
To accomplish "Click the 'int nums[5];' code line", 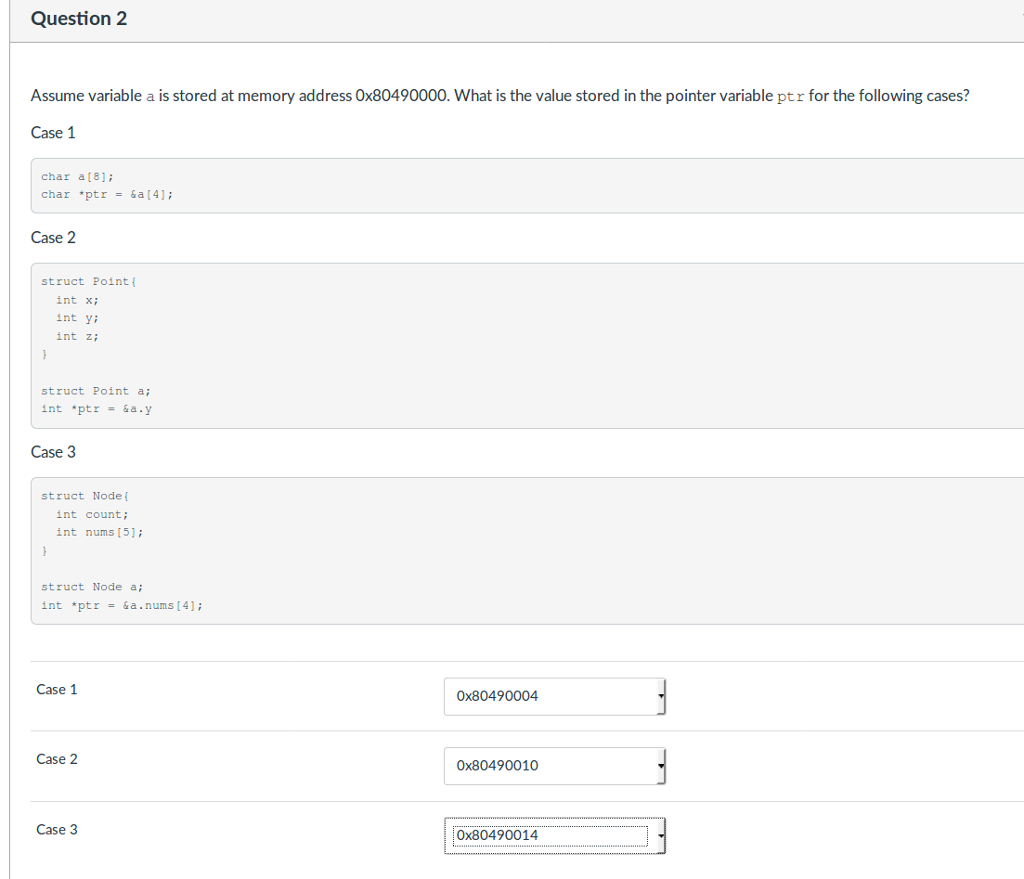I will pyautogui.click(x=99, y=533).
